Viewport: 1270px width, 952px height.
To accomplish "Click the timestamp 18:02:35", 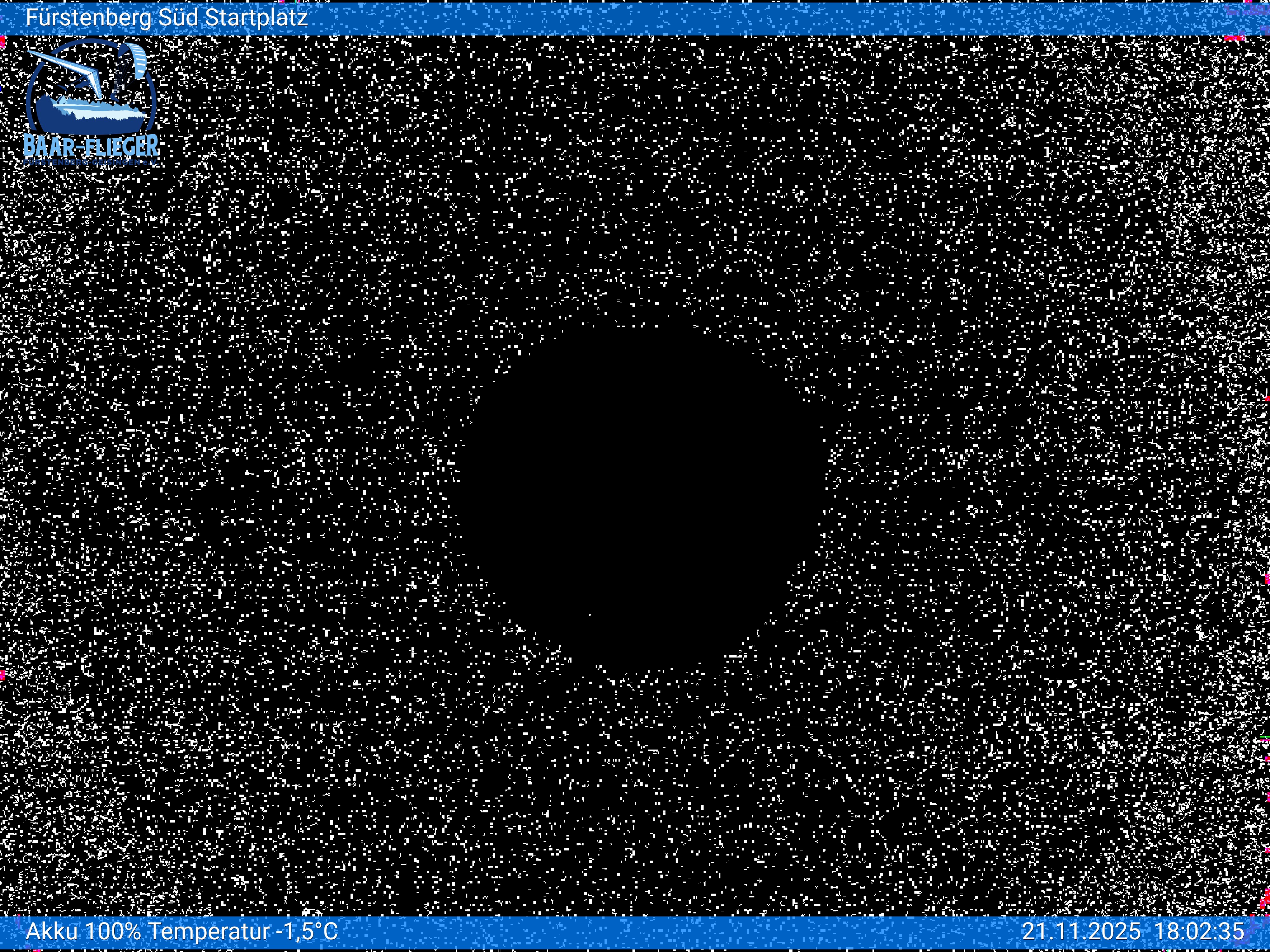I will 1199,931.
